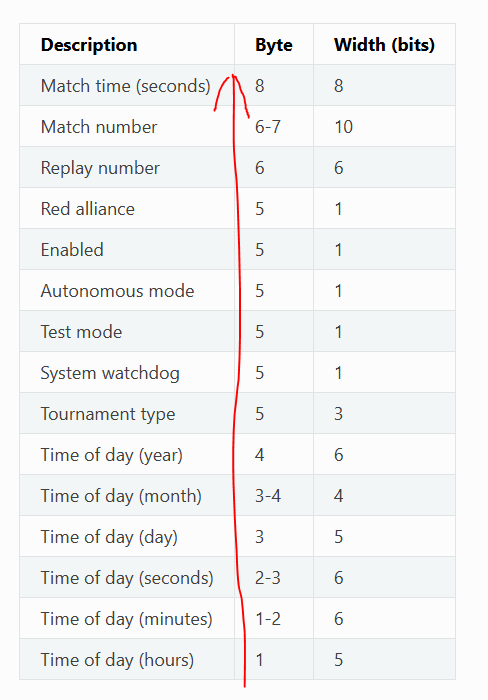This screenshot has height=700, width=488.
Task: Click the red arrowhead annotation tip
Action: pyautogui.click(x=233, y=76)
